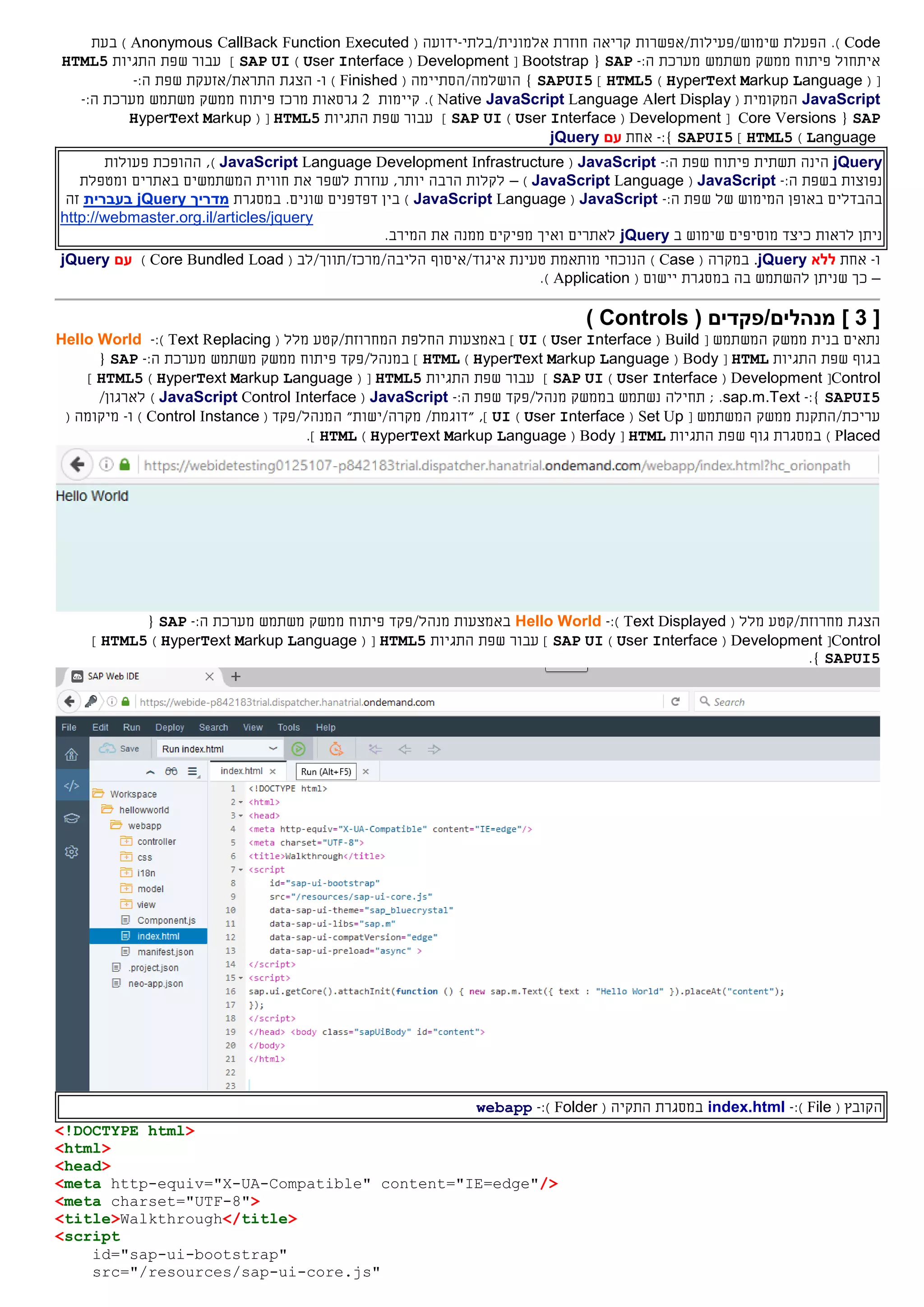Click the orange run with timer icon

pos(336,749)
